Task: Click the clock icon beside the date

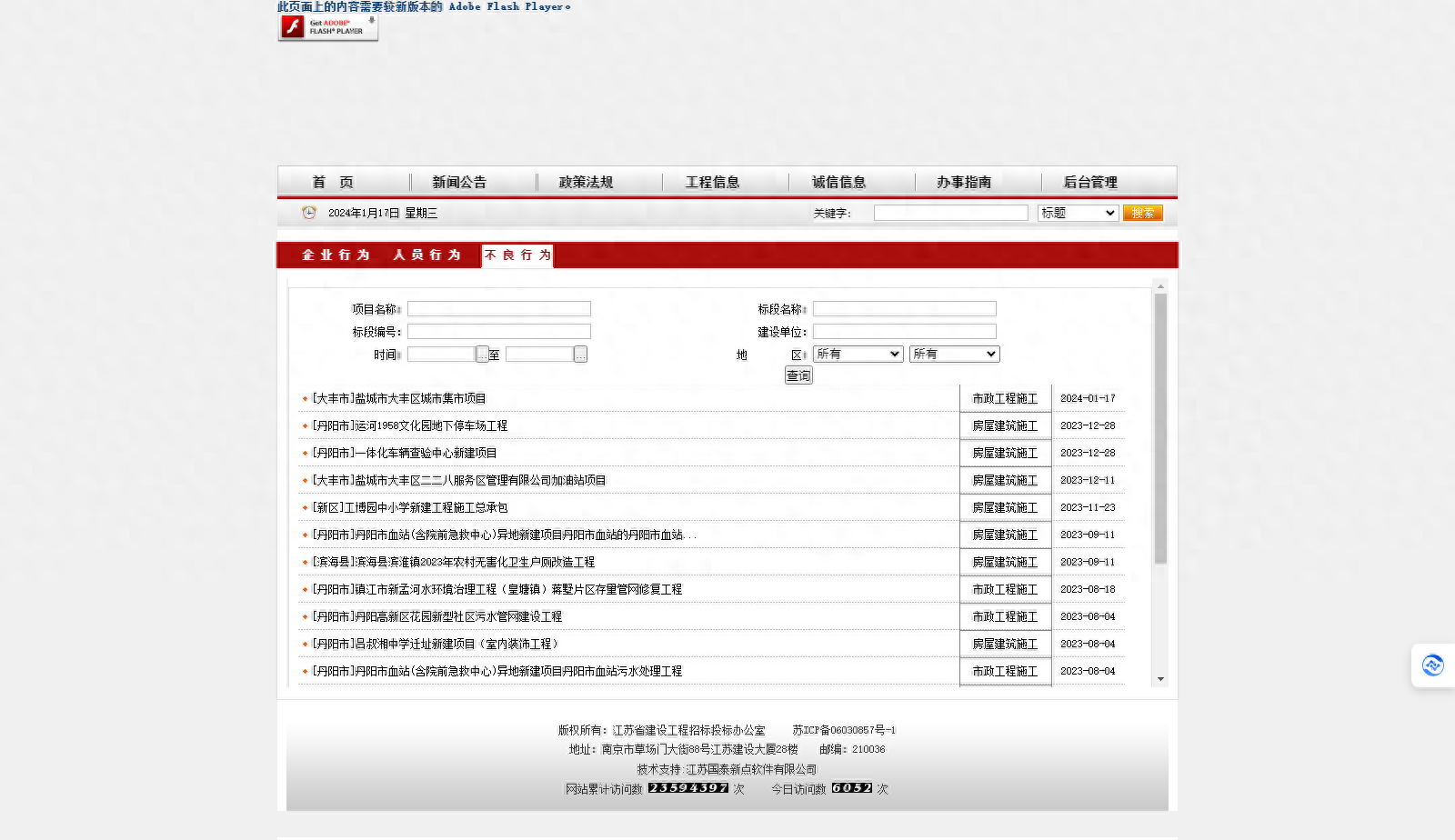Action: click(309, 213)
